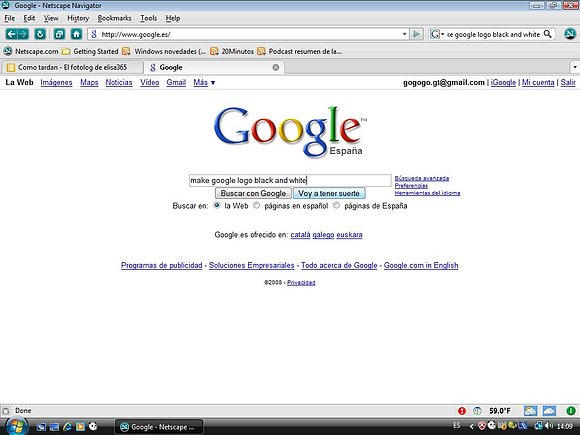Screen dimensions: 580x435
Task: Click in the Google search text box
Action: 290,181
